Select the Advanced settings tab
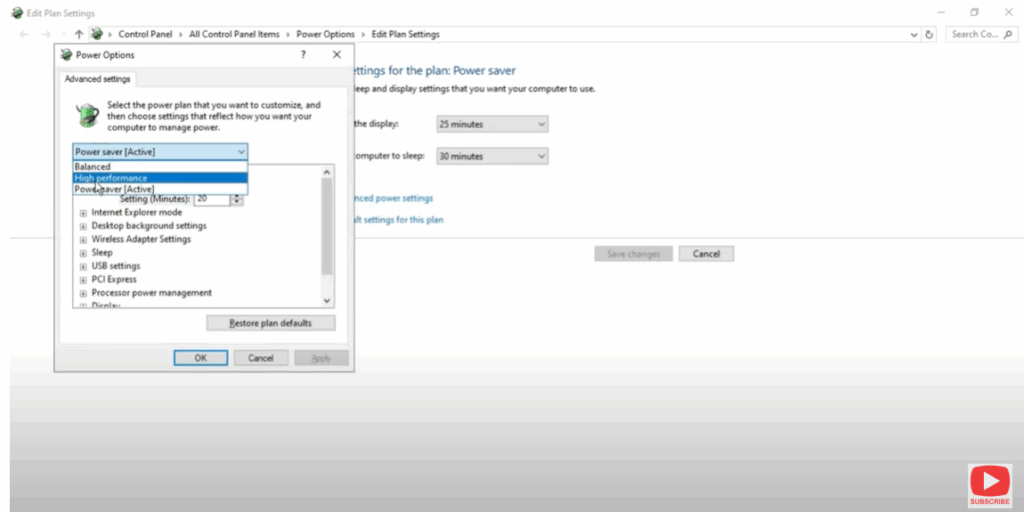This screenshot has height=512, width=1024. [x=97, y=79]
